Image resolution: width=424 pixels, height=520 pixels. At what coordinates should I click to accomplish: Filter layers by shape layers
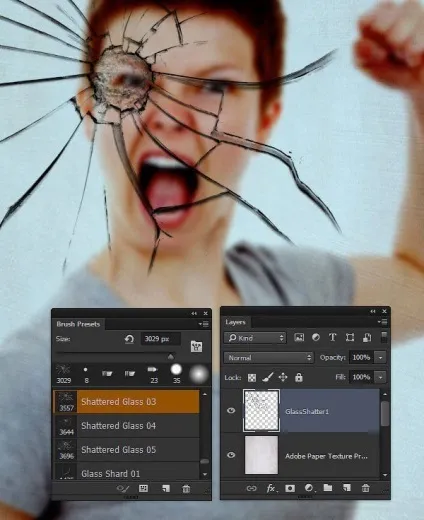coord(350,337)
